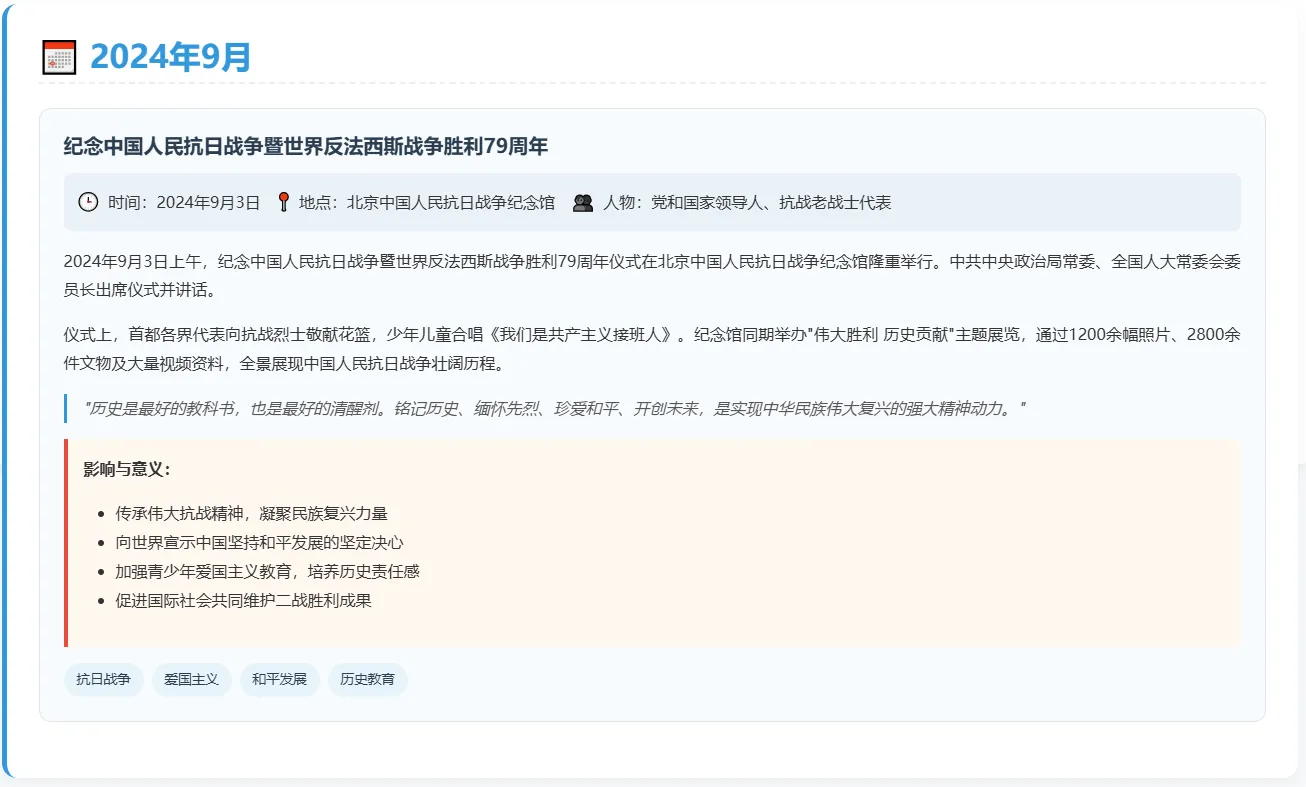Toggle the 历史教育 tag selection

tap(368, 679)
